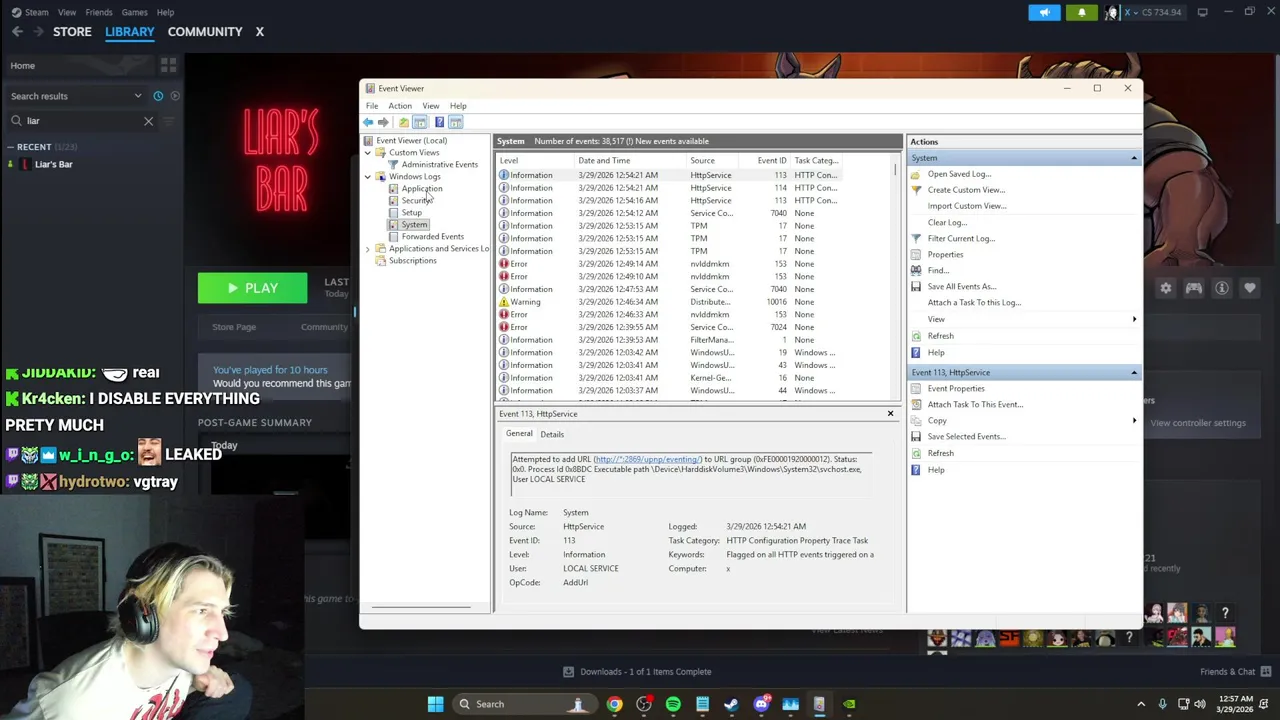Open the Setup log in the tree
The width and height of the screenshot is (1280, 720).
pos(411,212)
